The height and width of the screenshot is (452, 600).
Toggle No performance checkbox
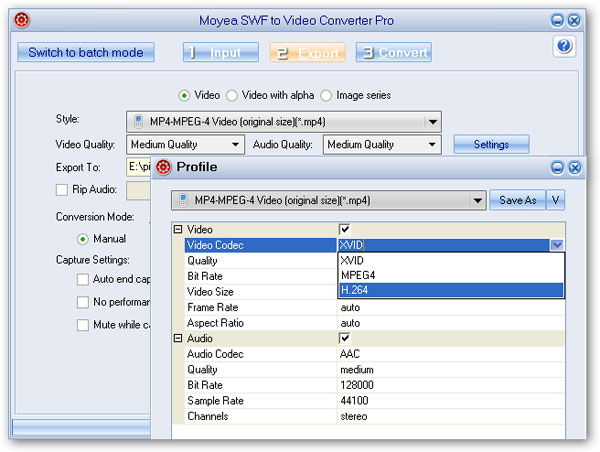click(x=83, y=302)
